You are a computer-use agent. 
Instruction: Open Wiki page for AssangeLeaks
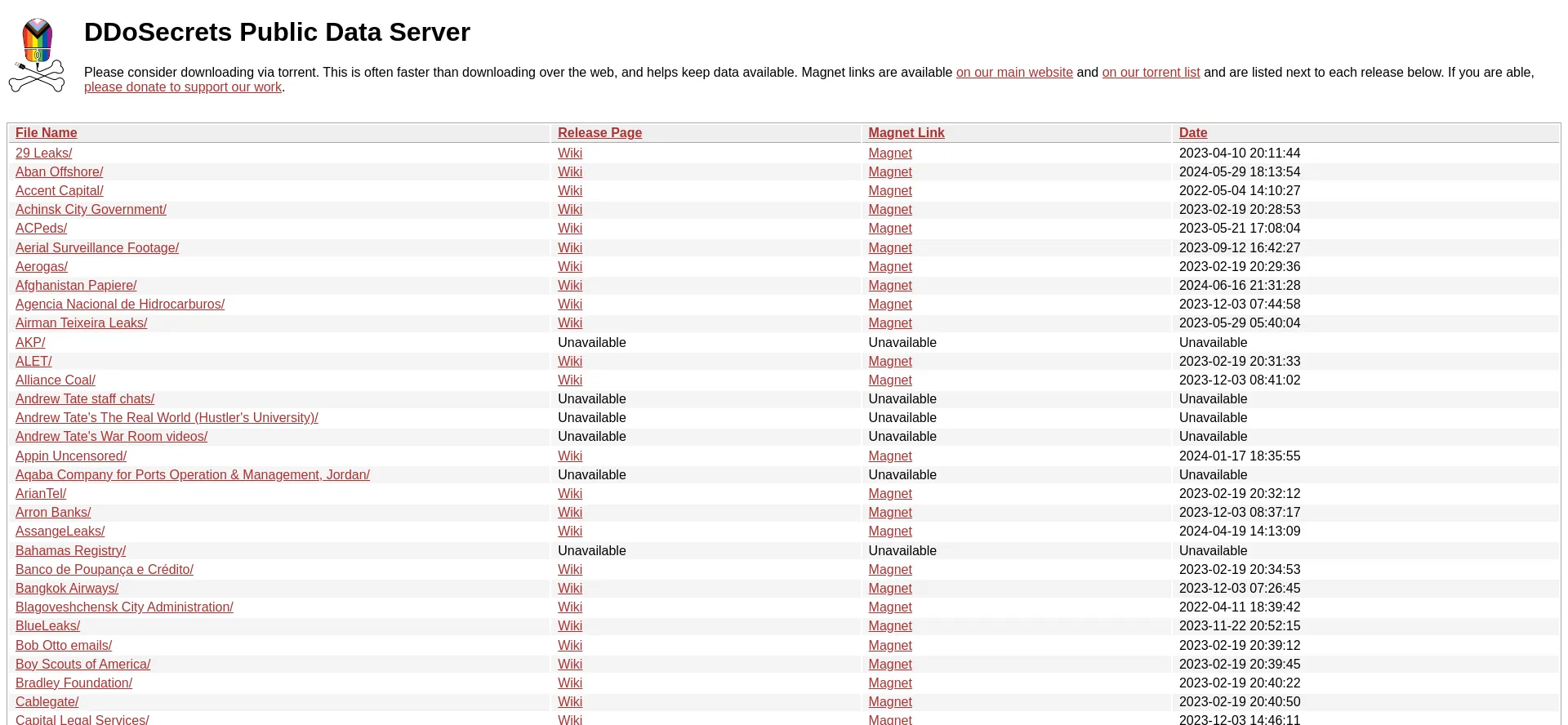coord(570,531)
